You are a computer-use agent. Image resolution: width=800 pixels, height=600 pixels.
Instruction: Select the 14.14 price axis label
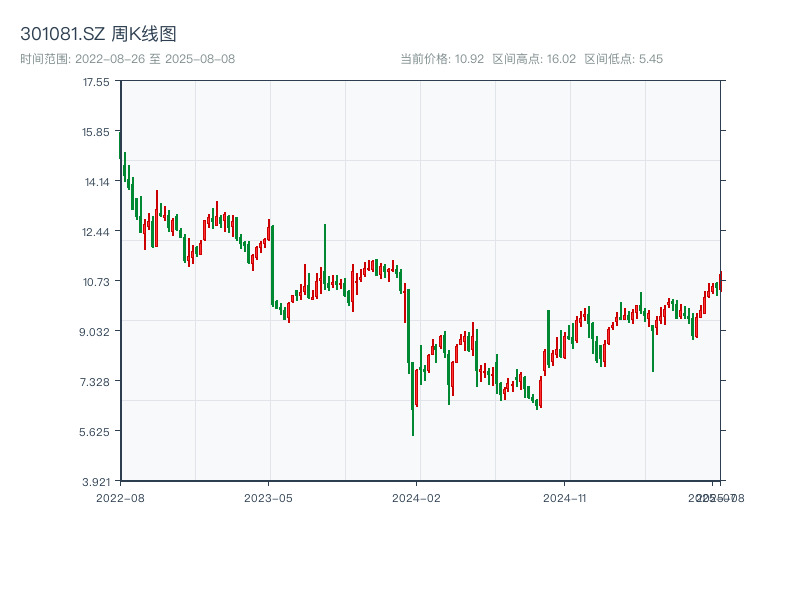(x=96, y=182)
